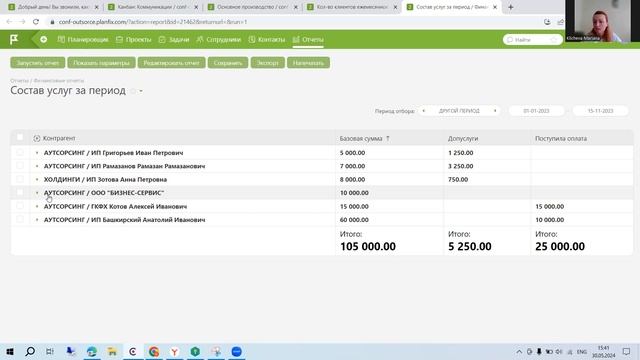Screen dimensions: 640x360
Task: Sort by Базовая сумма arrow
Action: point(388,138)
